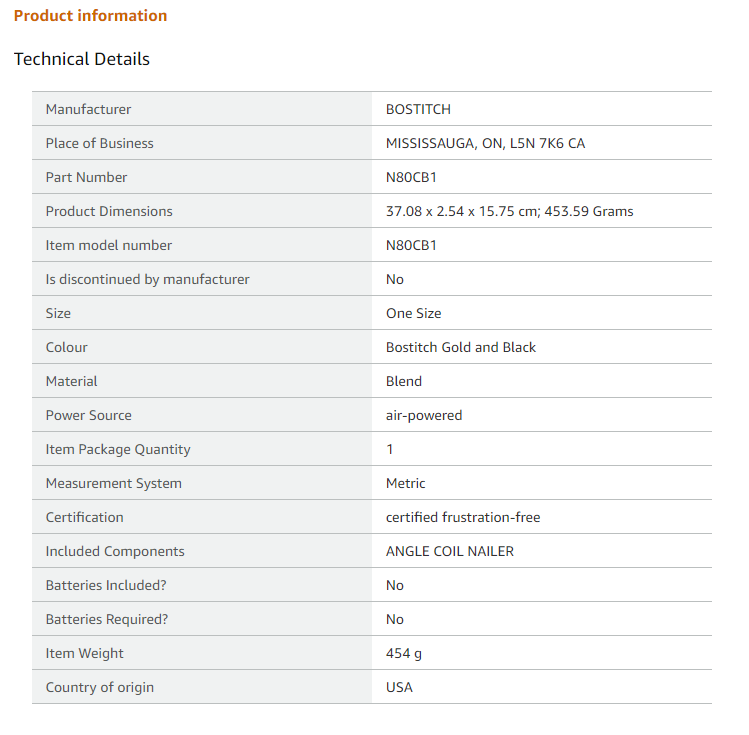Click the Bostitch Gold and Black colour value
This screenshot has height=735, width=749.
461,347
